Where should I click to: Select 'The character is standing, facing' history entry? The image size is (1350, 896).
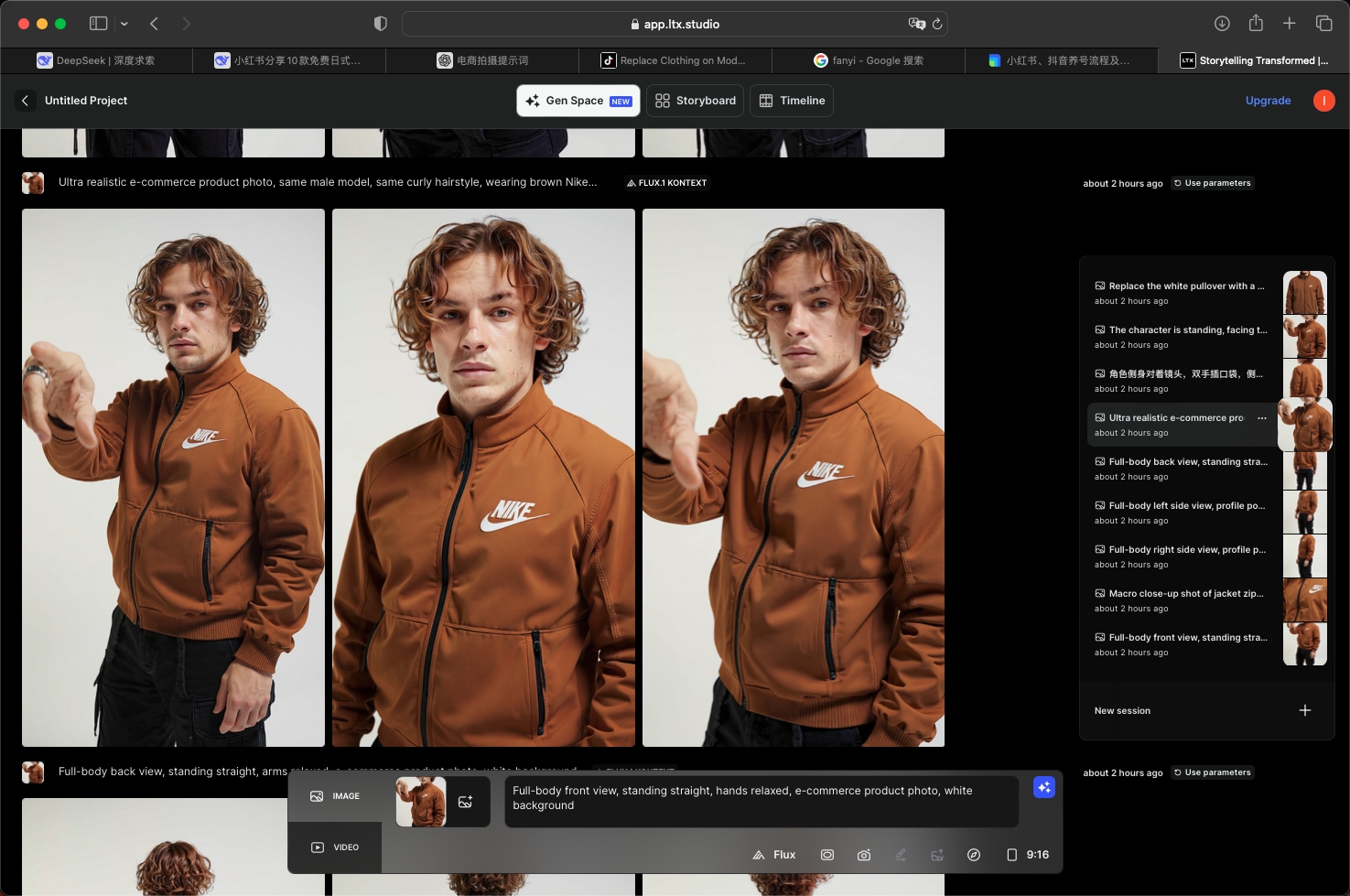1183,337
